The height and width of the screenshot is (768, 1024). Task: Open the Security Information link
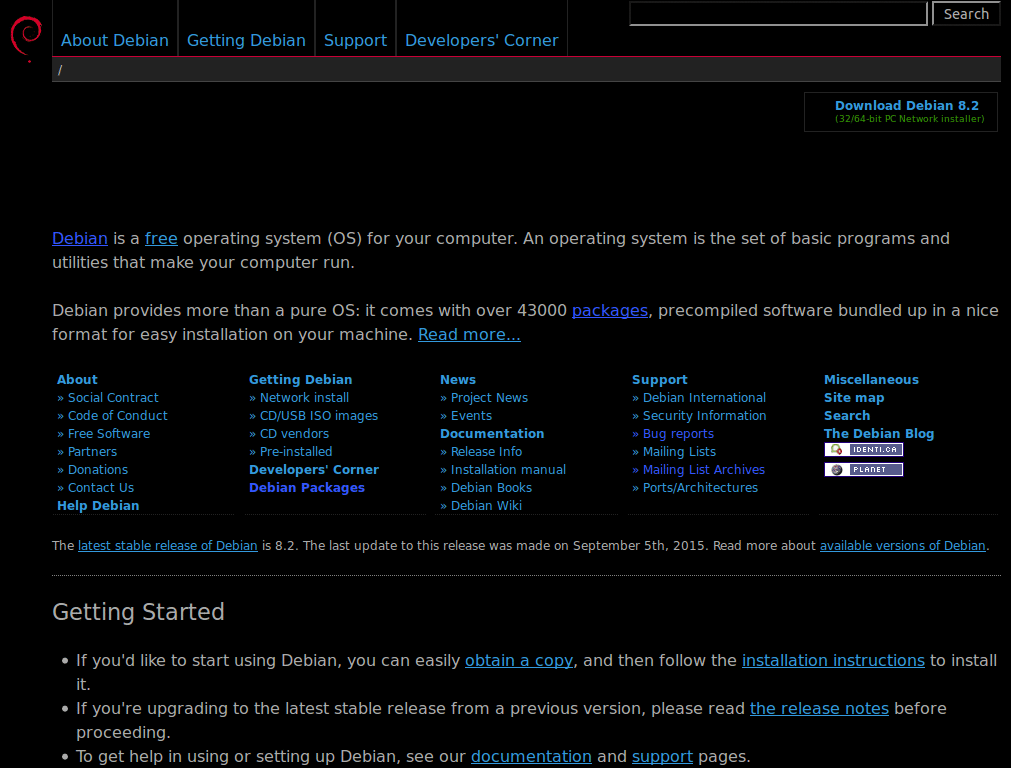click(x=704, y=415)
